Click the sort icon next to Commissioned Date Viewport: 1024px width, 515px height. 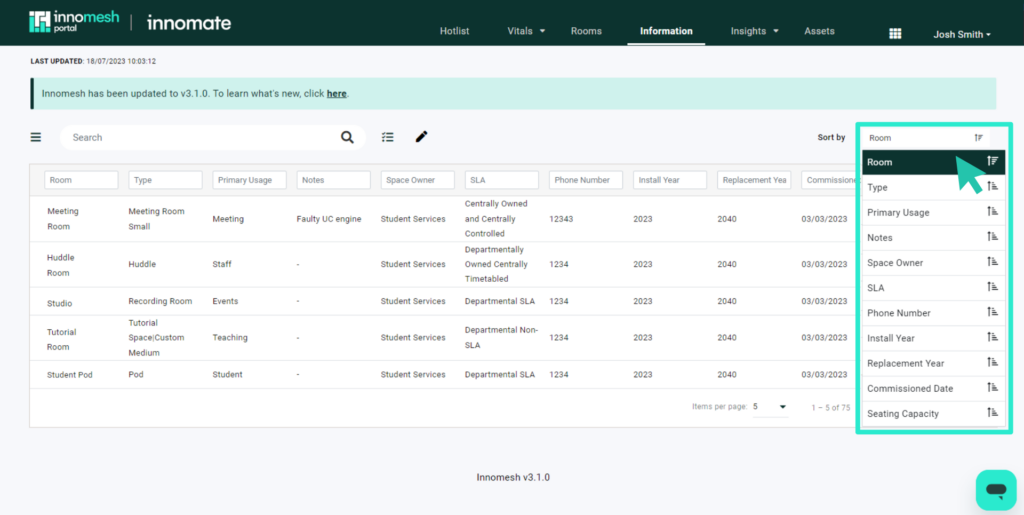tap(993, 388)
